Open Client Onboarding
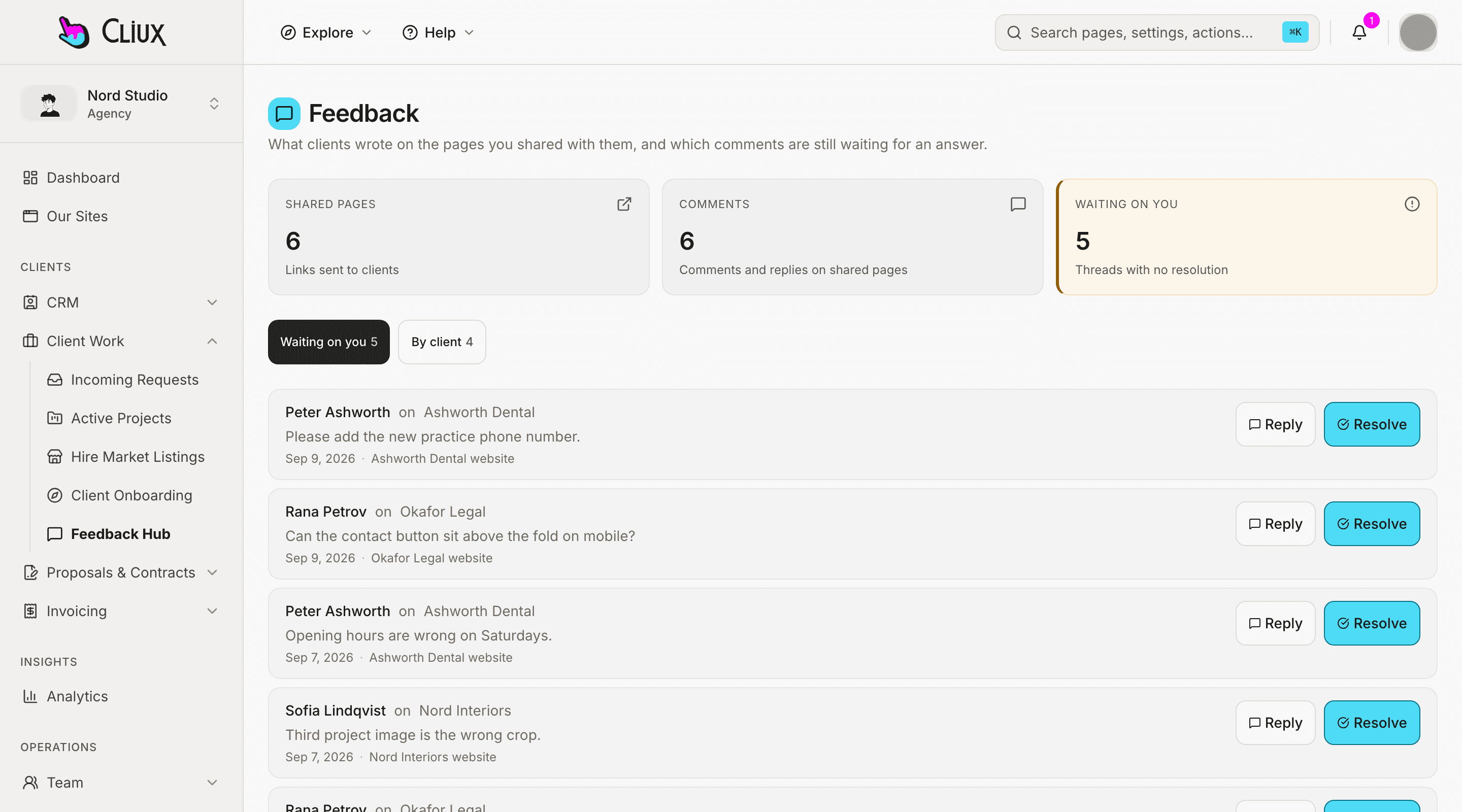The image size is (1462, 812). pos(134,495)
